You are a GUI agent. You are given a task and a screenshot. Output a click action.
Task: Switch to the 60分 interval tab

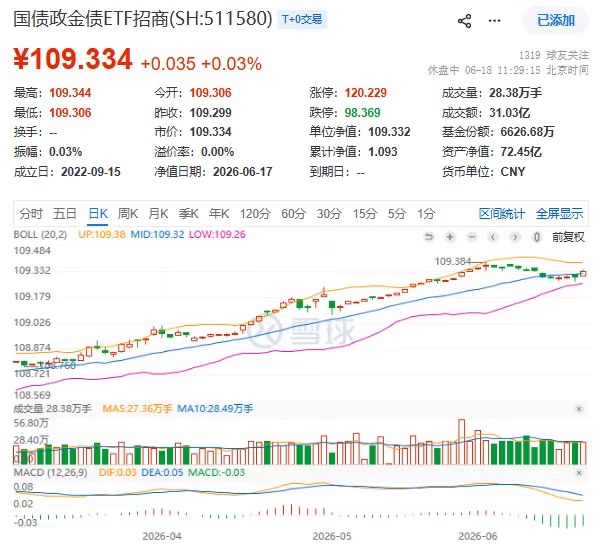click(294, 214)
